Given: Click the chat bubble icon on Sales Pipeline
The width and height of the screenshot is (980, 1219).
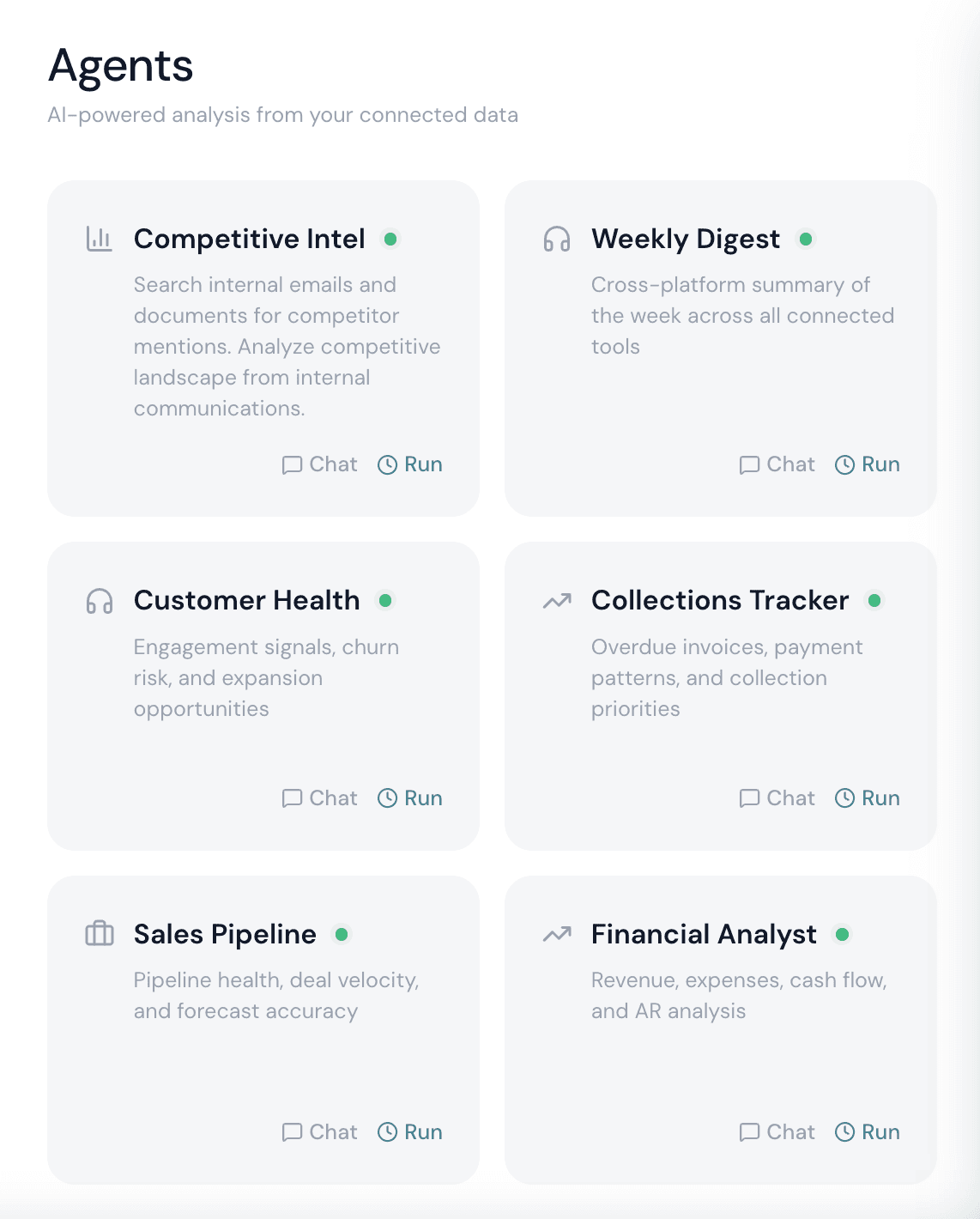Looking at the screenshot, I should [x=292, y=1132].
